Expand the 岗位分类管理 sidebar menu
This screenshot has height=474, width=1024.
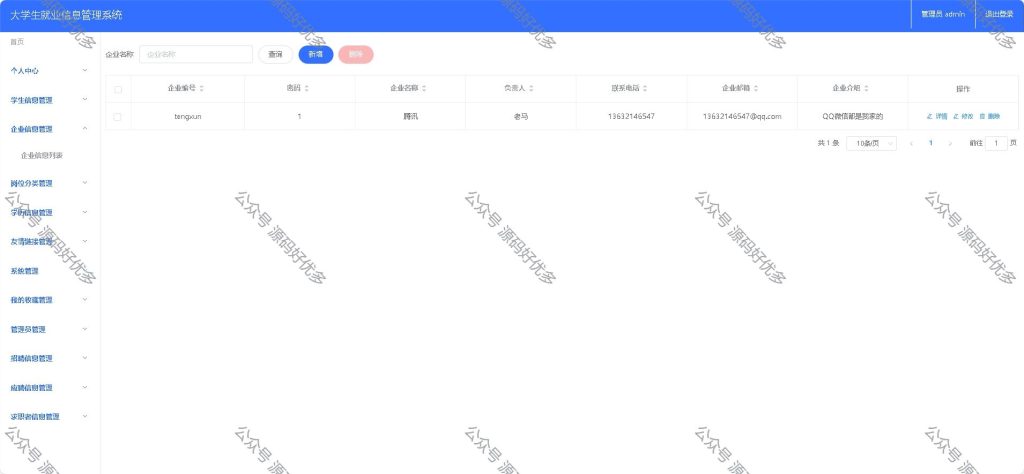click(x=50, y=183)
